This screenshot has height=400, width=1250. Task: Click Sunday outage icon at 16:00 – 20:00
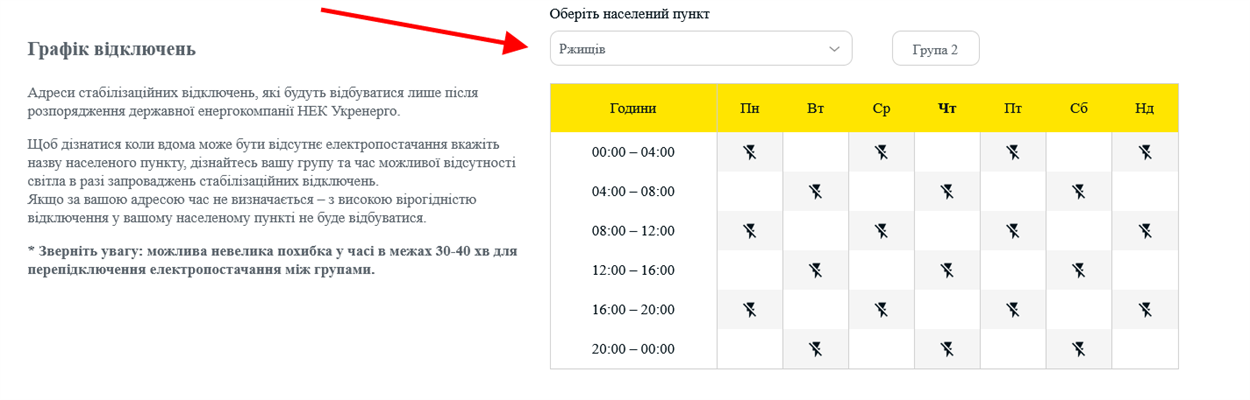(1145, 310)
